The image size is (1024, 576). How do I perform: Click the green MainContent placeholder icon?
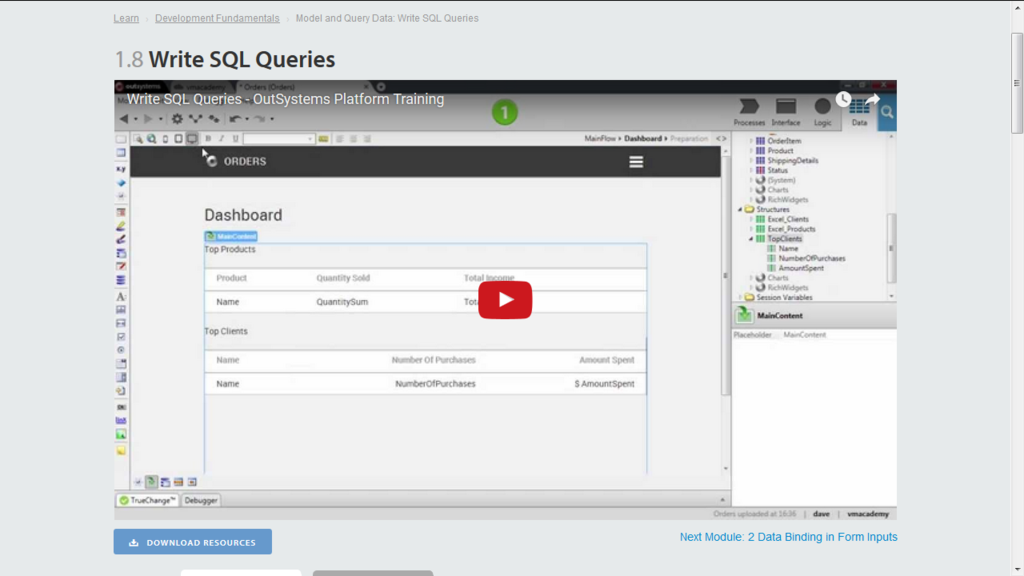point(744,313)
